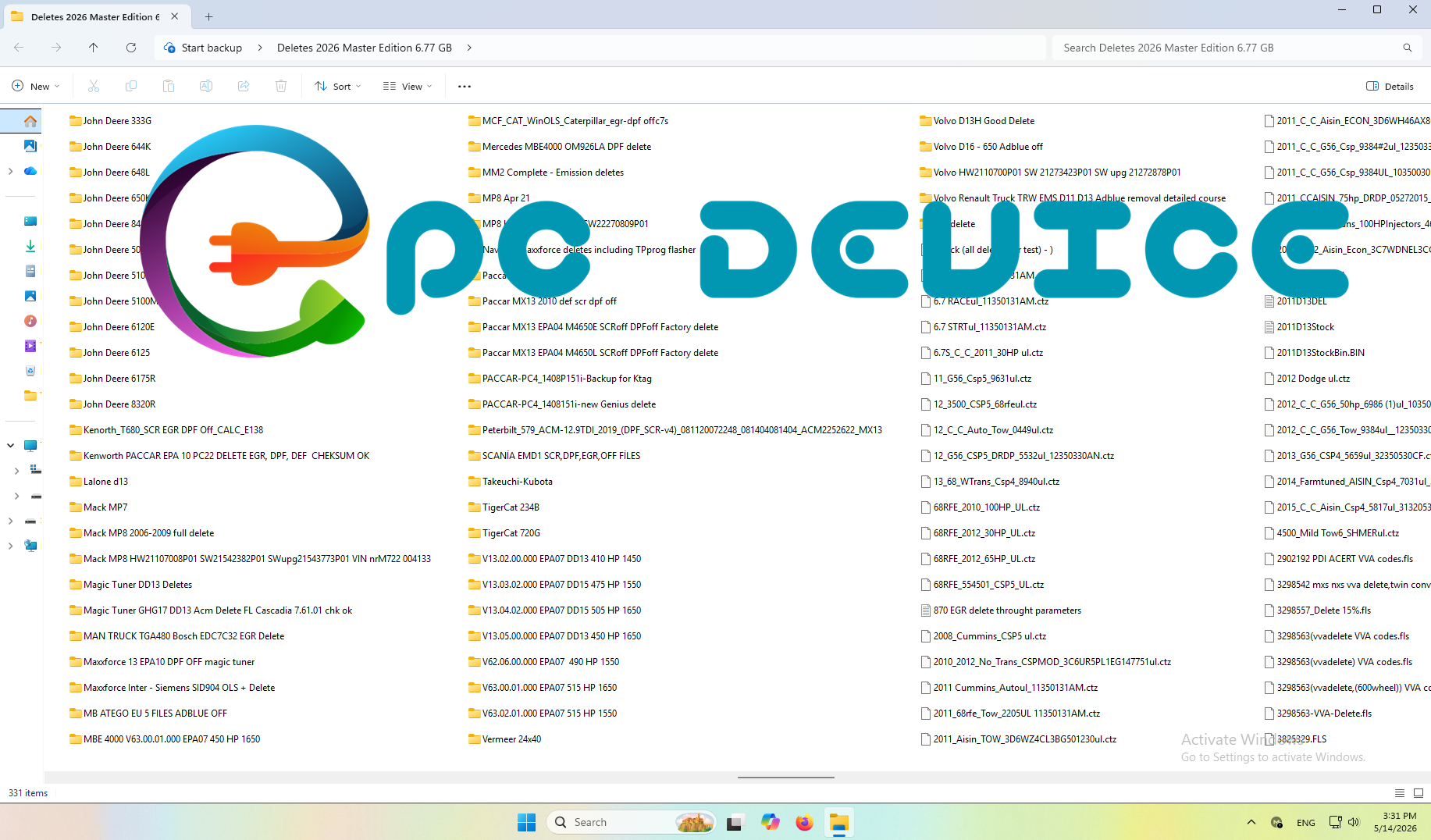Select the Vermeer 24x40 folder

point(504,739)
